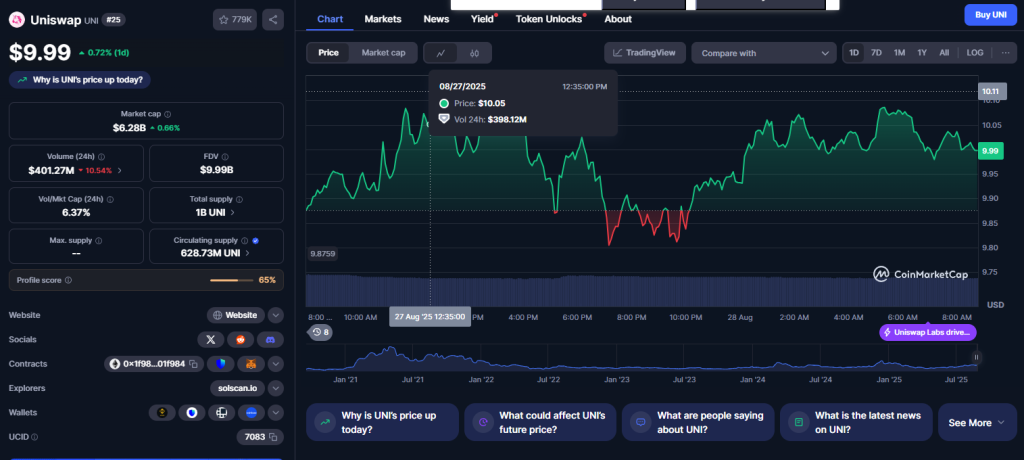Switch chart to Market cap view
The width and height of the screenshot is (1024, 460).
pos(383,52)
